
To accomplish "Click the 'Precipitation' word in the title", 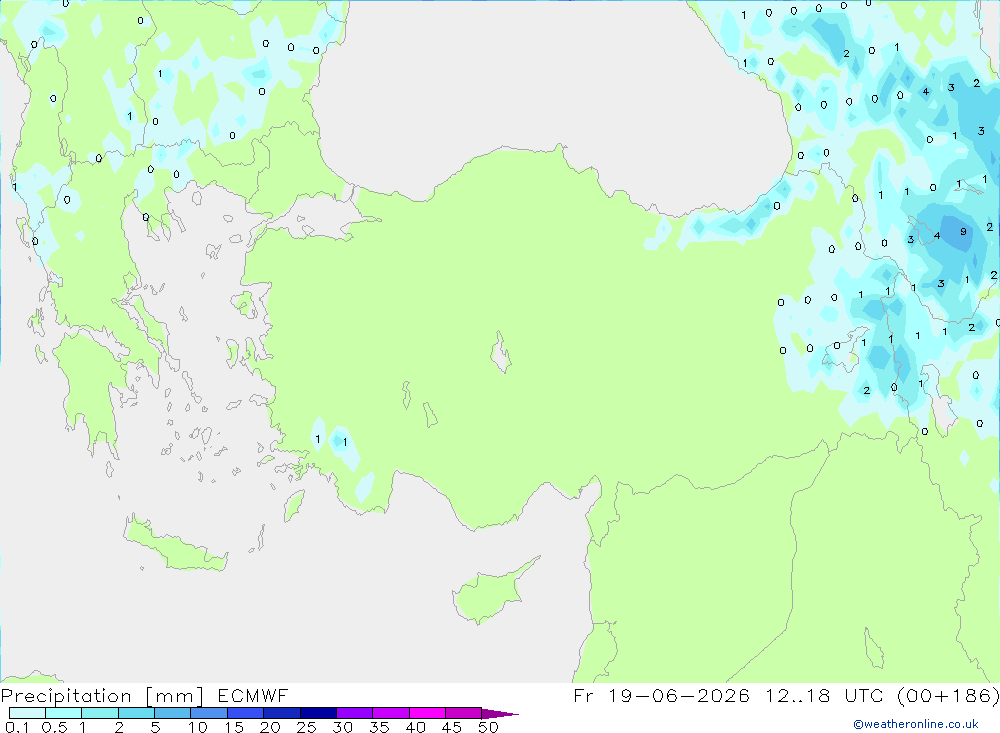I will point(66,696).
